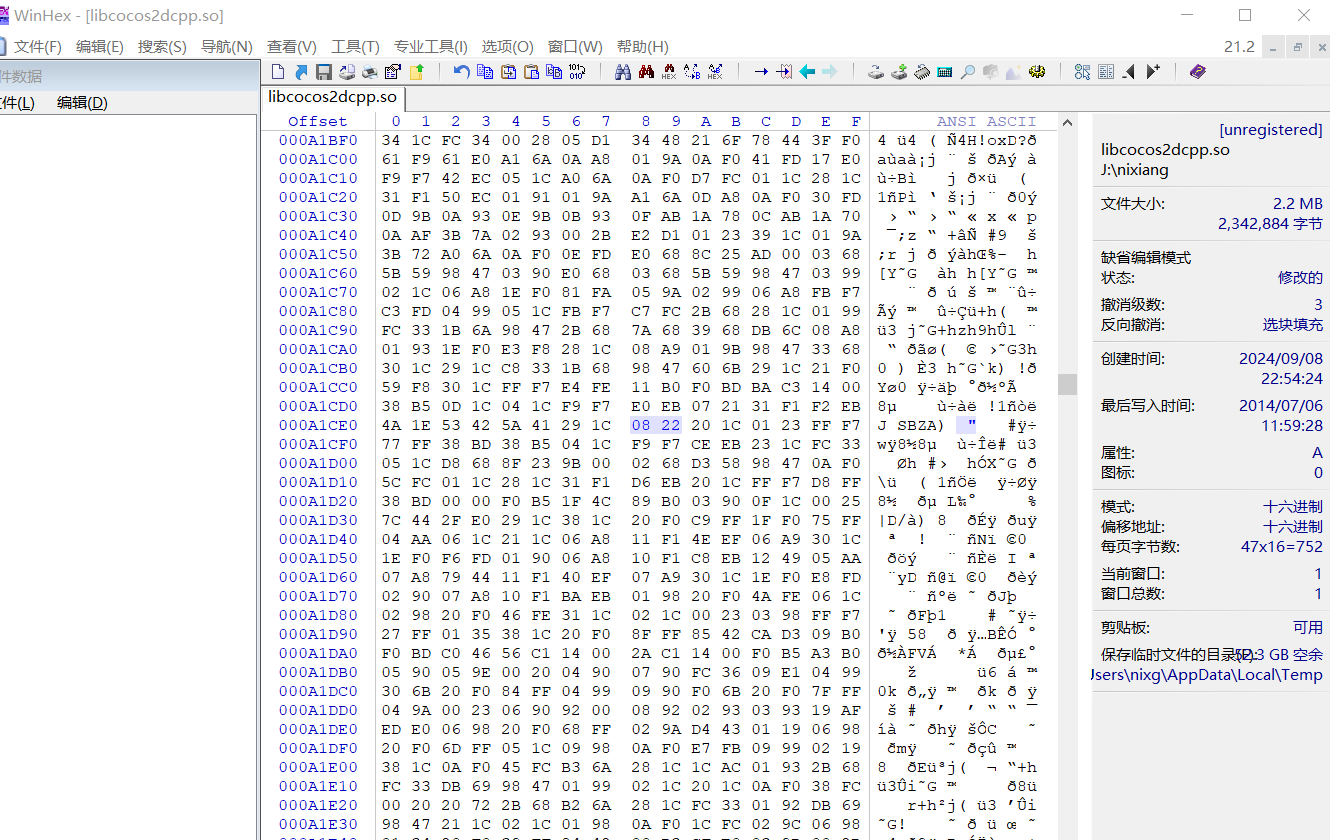
Task: Click the version number 21.2
Action: coord(1239,47)
